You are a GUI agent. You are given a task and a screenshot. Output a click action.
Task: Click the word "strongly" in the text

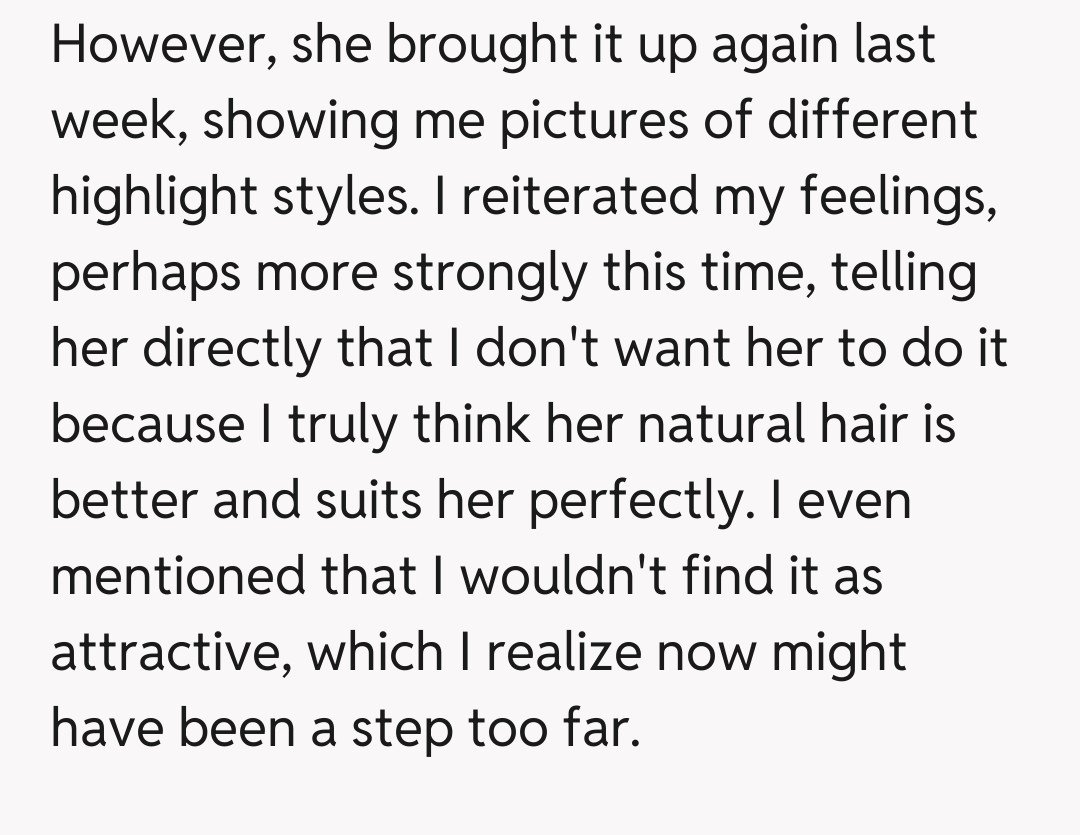pyautogui.click(x=487, y=274)
